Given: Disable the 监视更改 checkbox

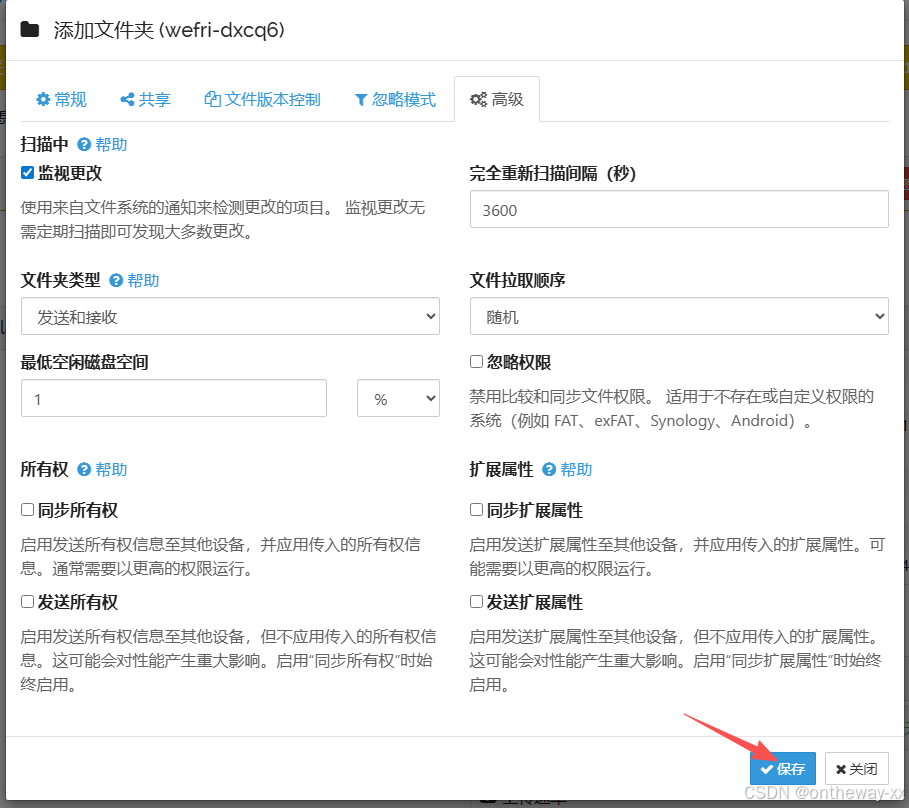Looking at the screenshot, I should click(27, 172).
